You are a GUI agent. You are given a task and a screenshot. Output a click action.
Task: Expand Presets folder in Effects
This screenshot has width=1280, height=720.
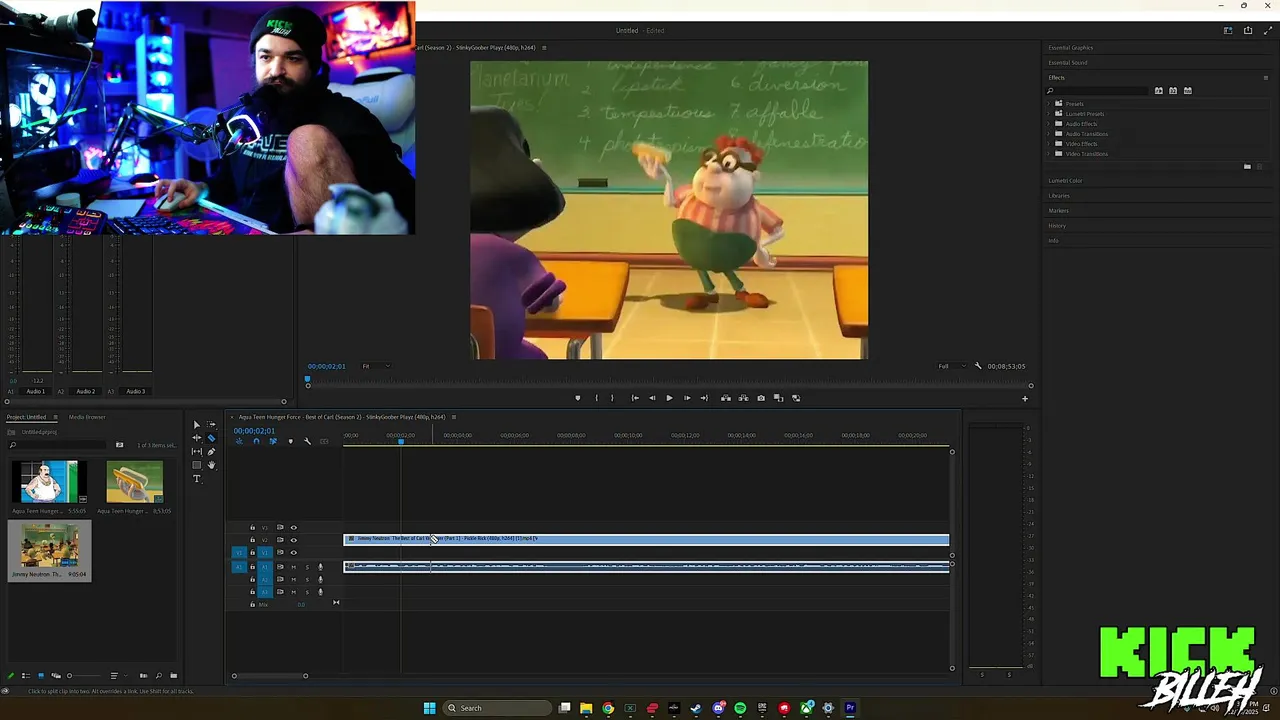click(x=1049, y=104)
